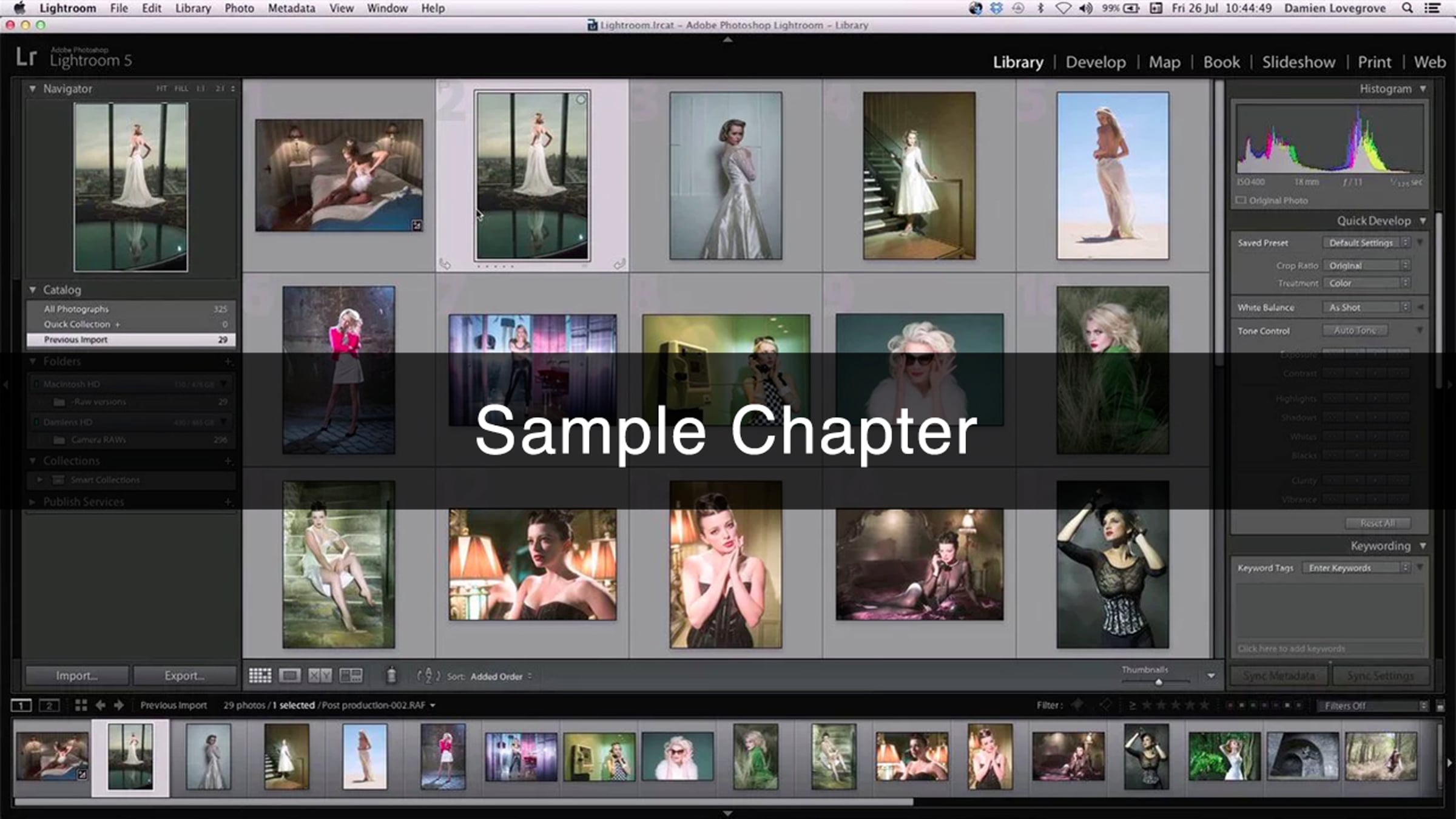Open the Slideshow module

[1298, 62]
